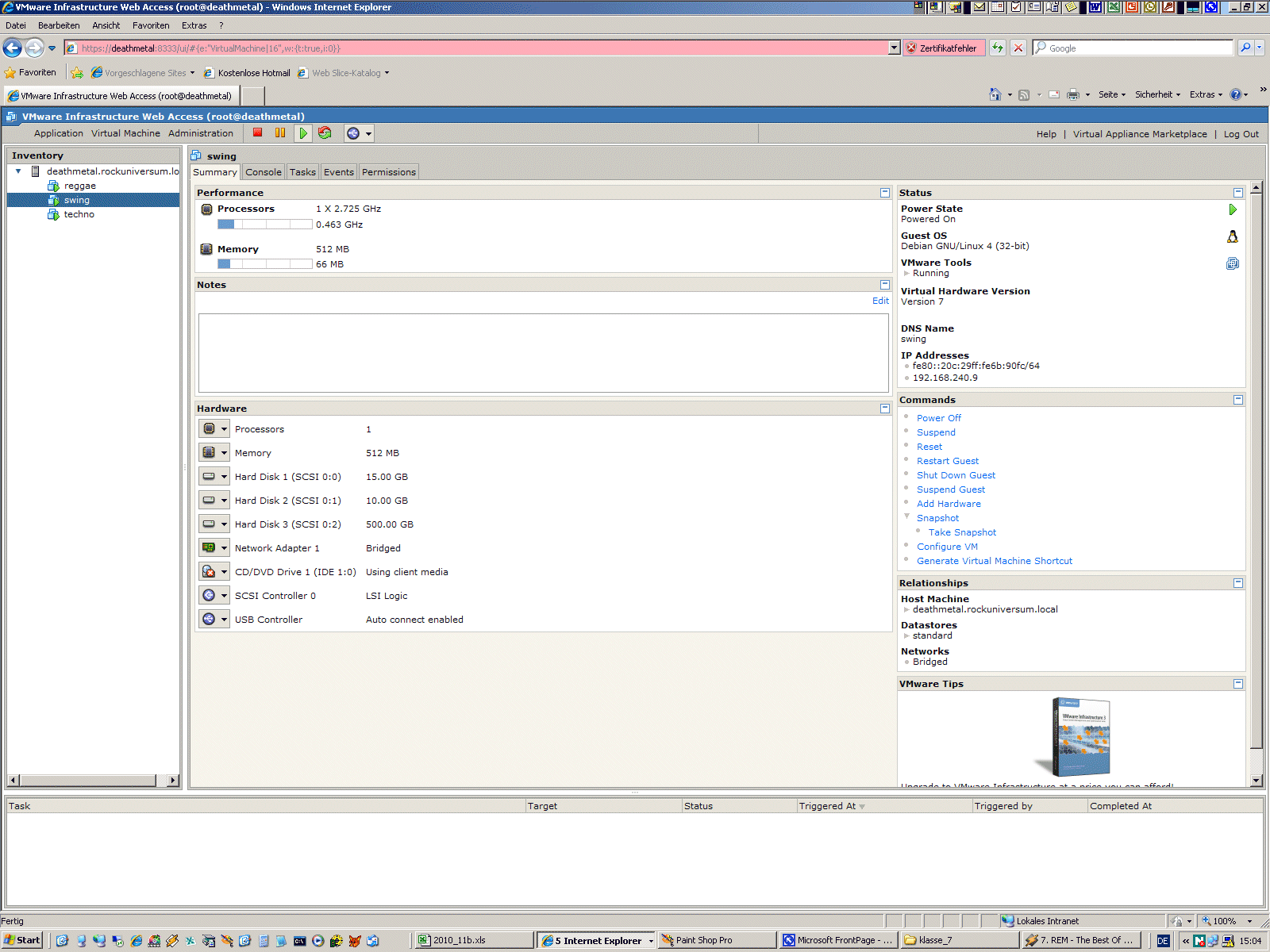
Task: Select the reggae virtual machine
Action: click(80, 186)
